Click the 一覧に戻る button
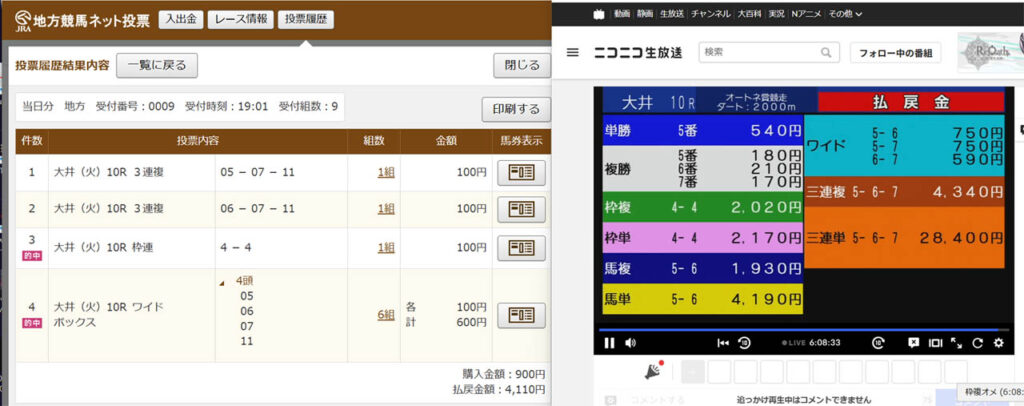 pos(157,66)
